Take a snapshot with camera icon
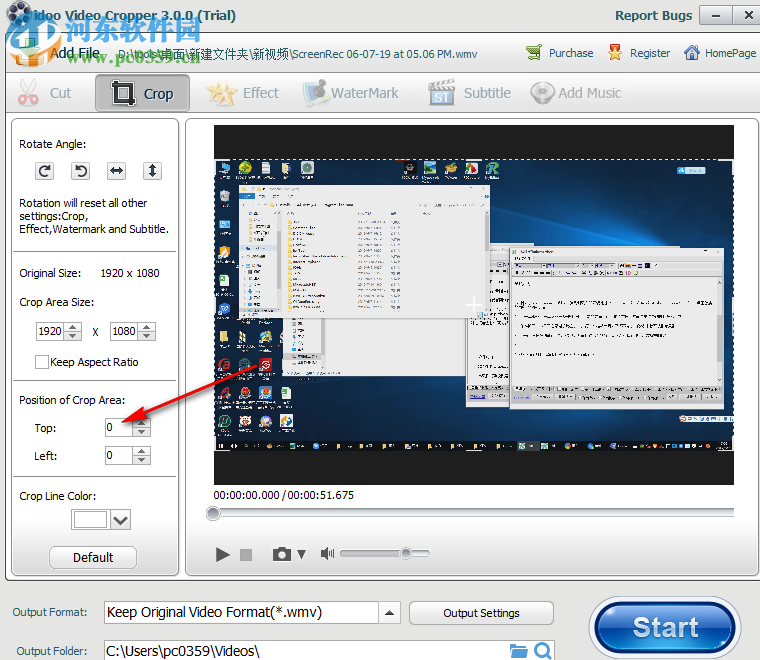Screen dimensions: 760x660 click(x=282, y=554)
